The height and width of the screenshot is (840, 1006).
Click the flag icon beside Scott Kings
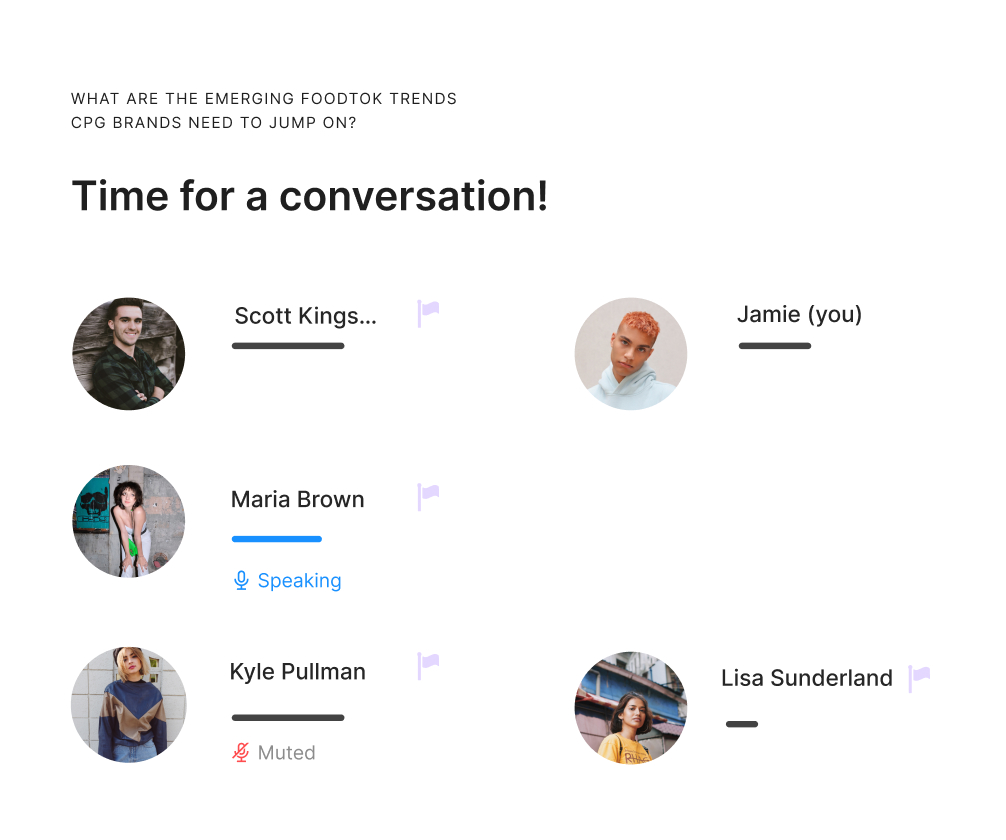point(428,313)
